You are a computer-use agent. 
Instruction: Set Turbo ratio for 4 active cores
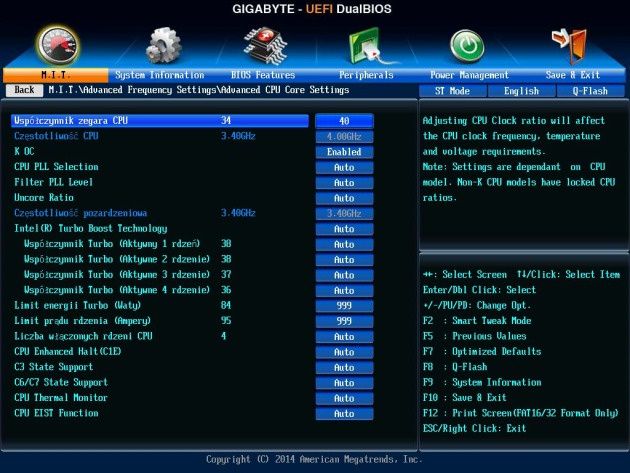click(344, 291)
